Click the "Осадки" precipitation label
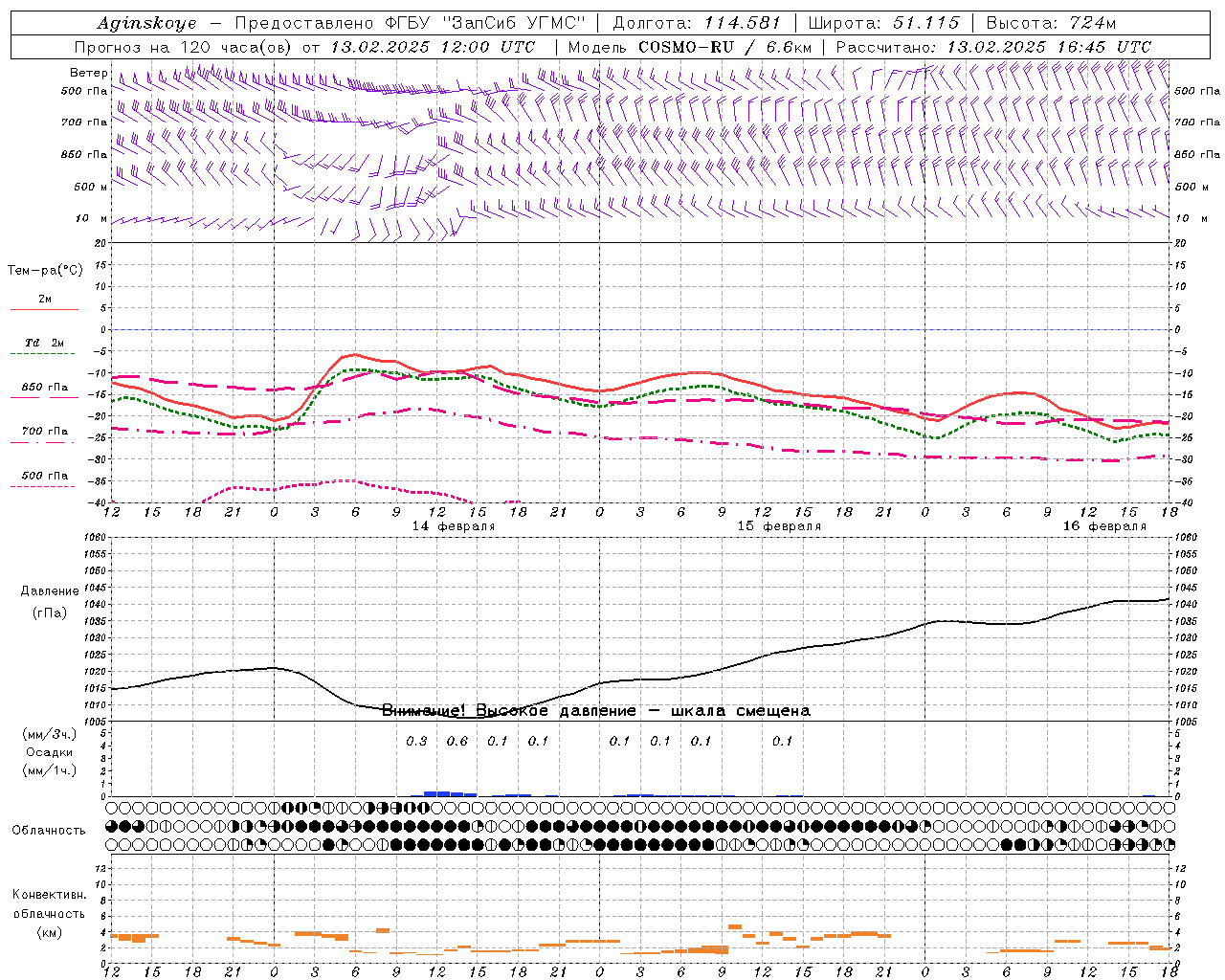Image resolution: width=1225 pixels, height=980 pixels. pos(49,752)
